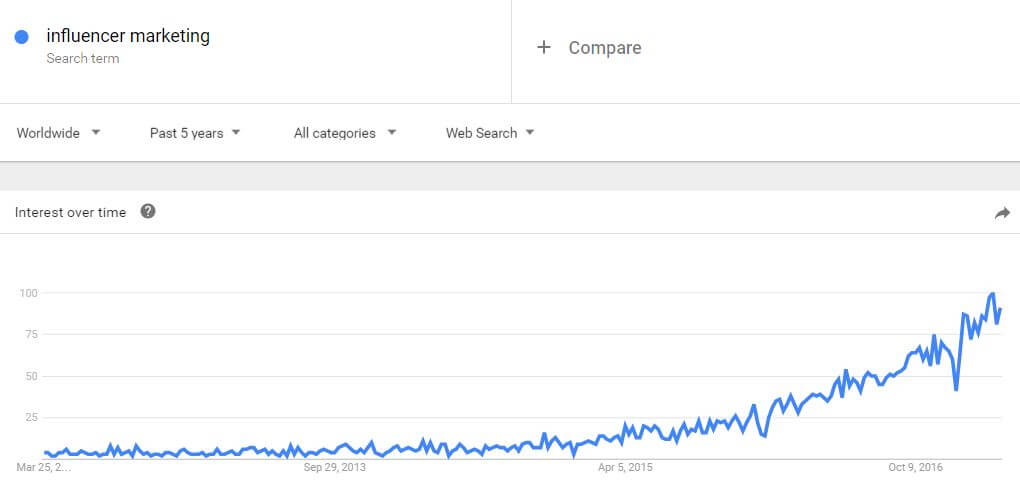
Task: Click the Oct 9, 2016 axis label
Action: tap(915, 467)
